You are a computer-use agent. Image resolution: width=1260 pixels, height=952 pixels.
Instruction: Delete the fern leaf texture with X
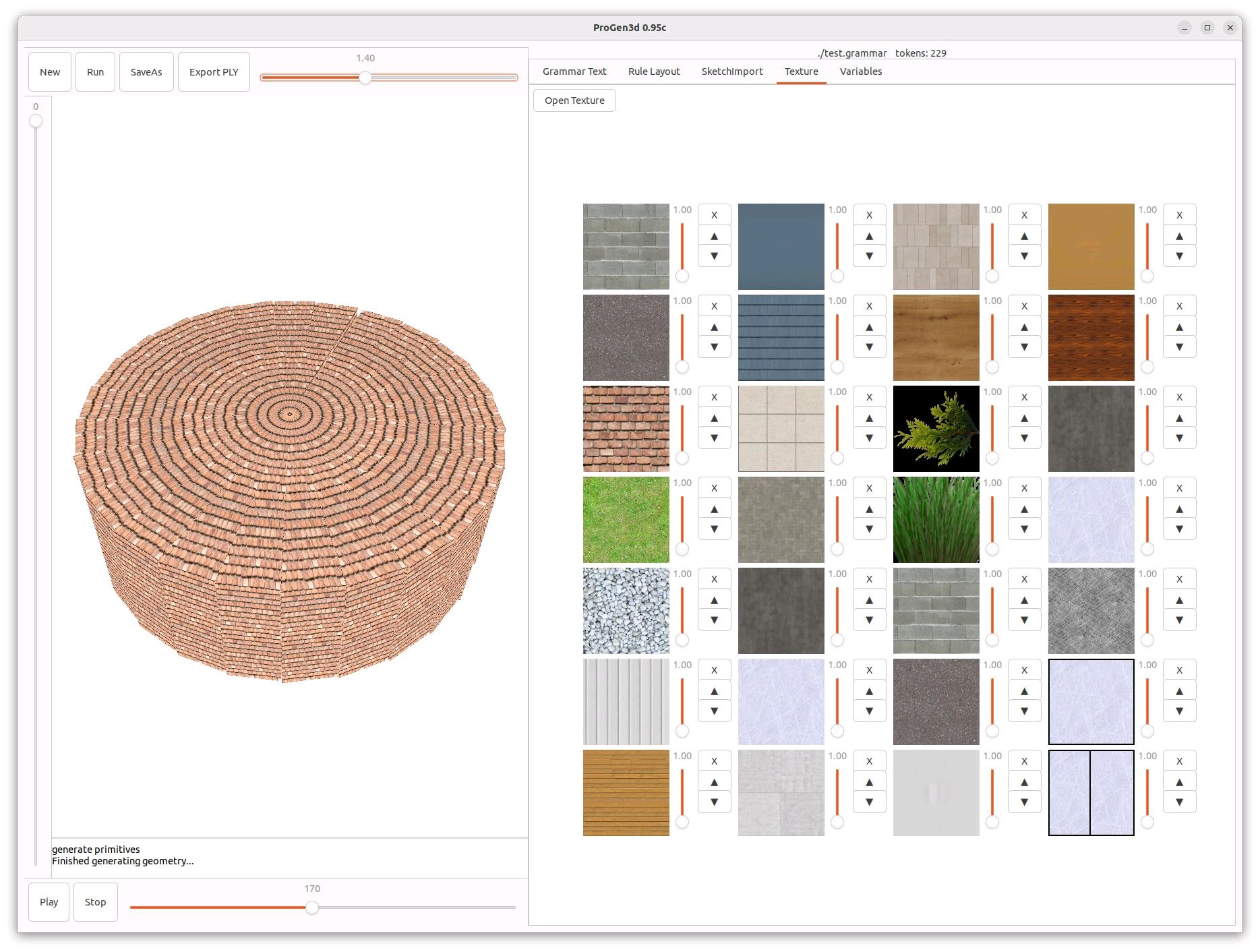(x=1024, y=397)
